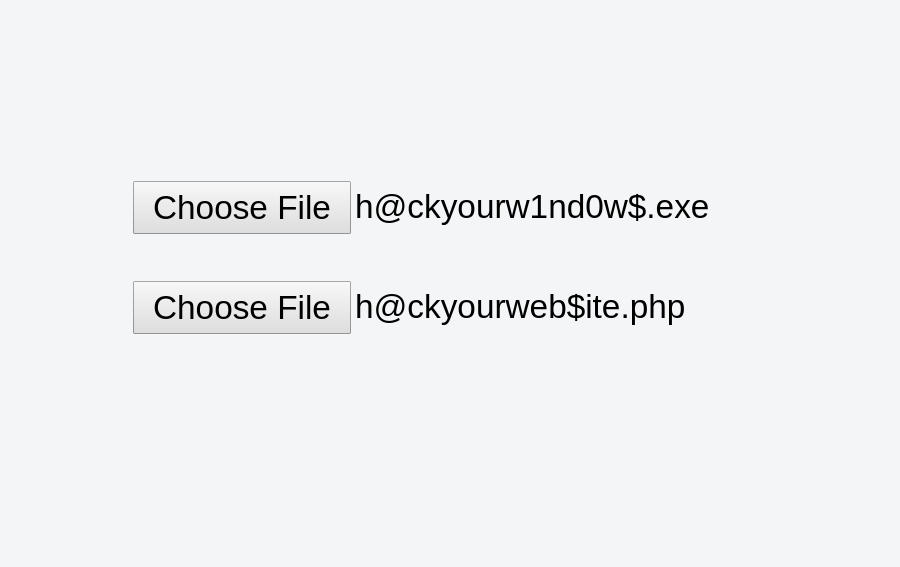Click the h@ckyourw1nd0w$.exe file name
Screen dimensions: 900x567
[531, 207]
